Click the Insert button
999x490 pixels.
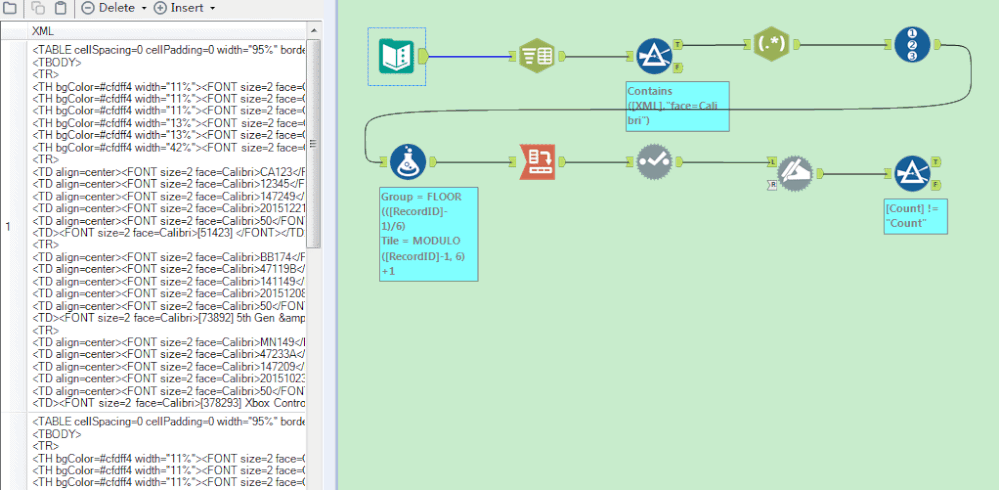coord(178,8)
